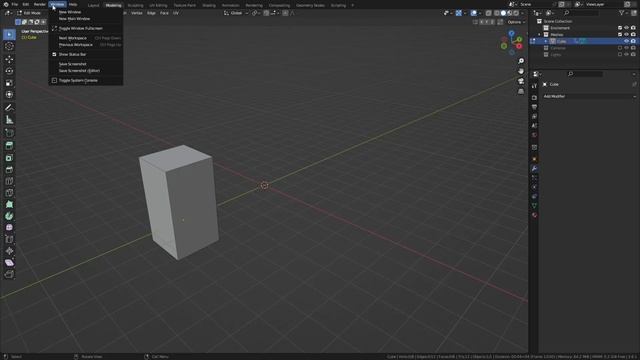Select the Poly Build tool
Viewport: 640px width, 360px height.
9,204
